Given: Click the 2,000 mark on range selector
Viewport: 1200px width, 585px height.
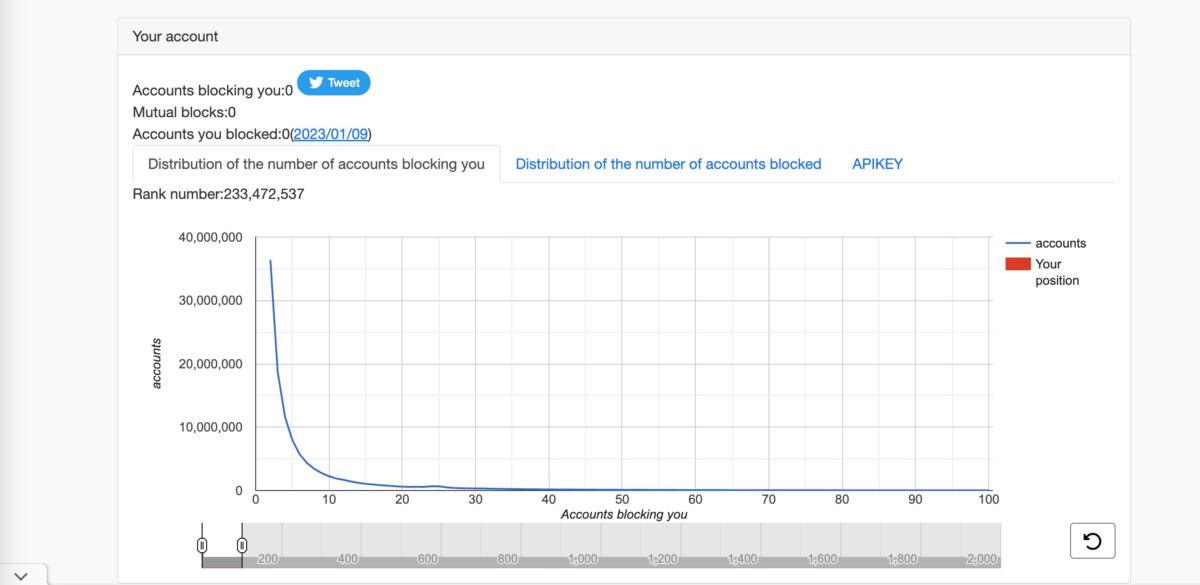Looking at the screenshot, I should (981, 559).
